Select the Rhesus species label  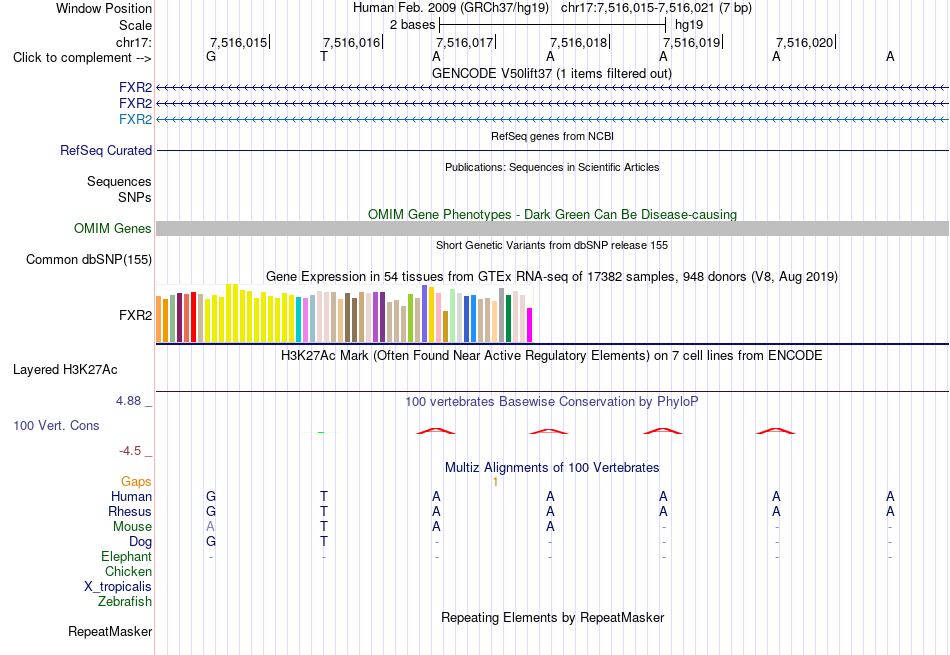[x=130, y=511]
